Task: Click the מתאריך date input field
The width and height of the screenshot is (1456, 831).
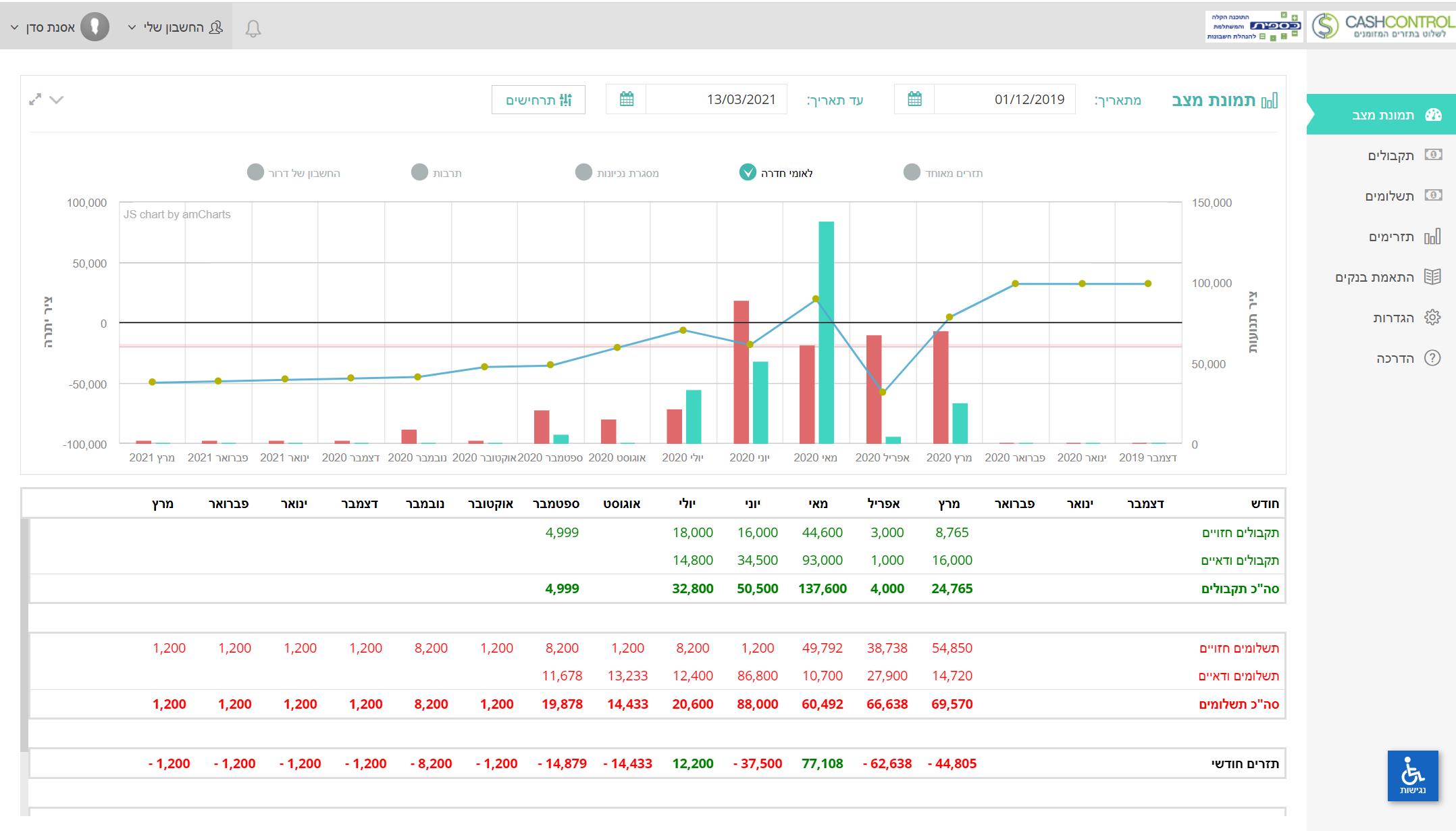Action: point(1005,99)
